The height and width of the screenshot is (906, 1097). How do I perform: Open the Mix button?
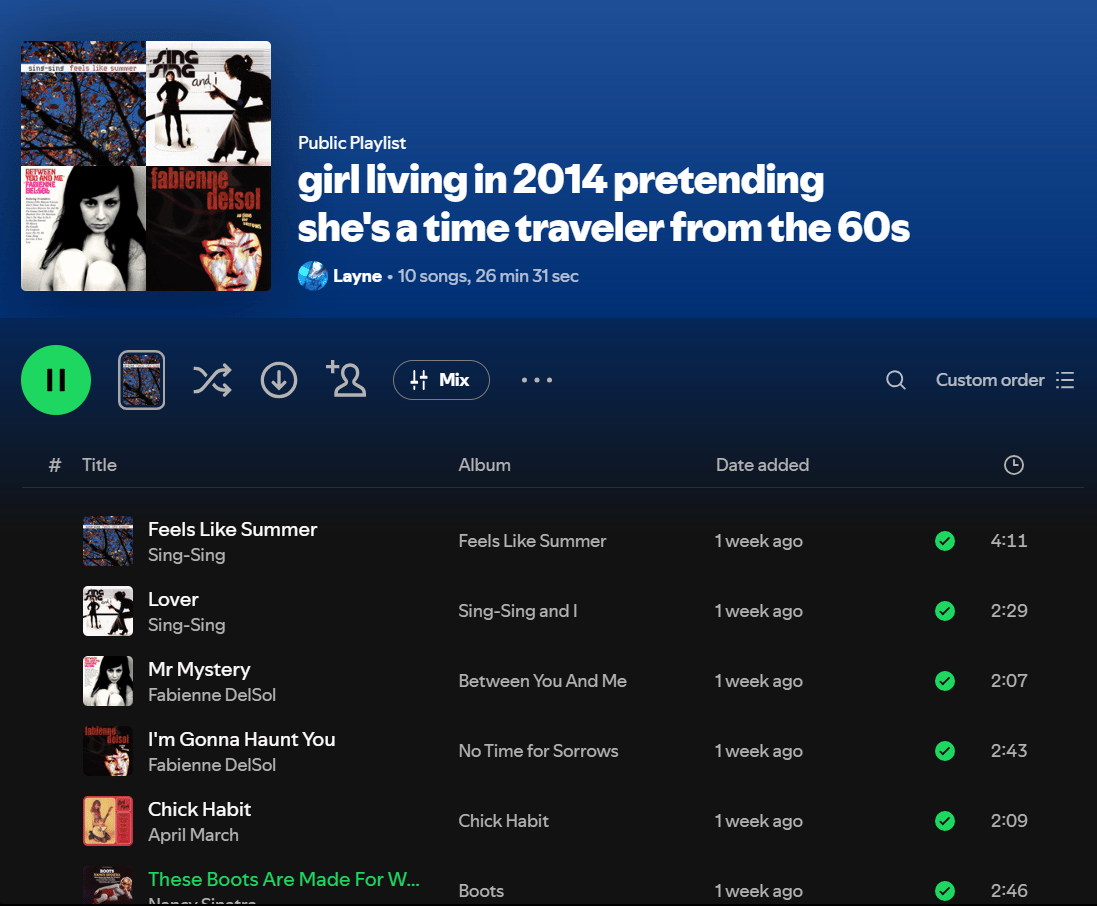pyautogui.click(x=441, y=380)
